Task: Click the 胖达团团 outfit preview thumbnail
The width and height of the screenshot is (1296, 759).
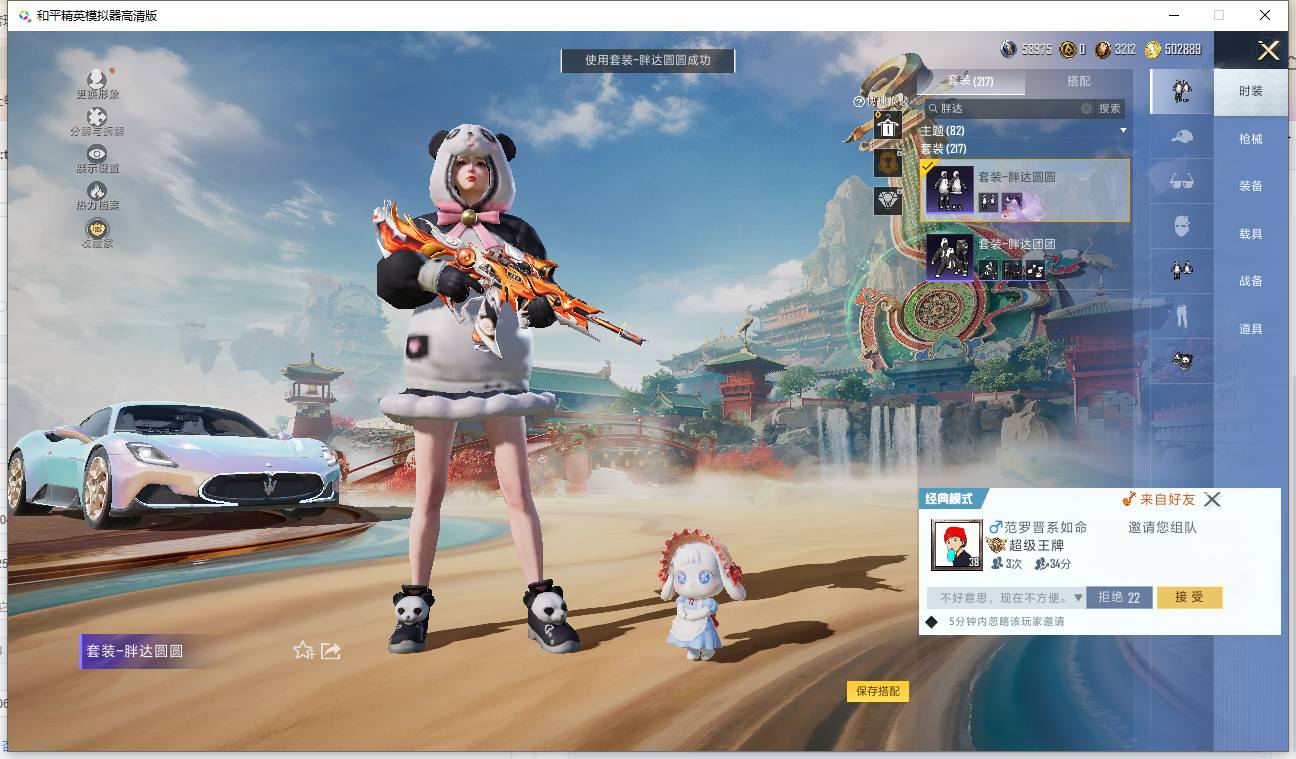Action: [950, 257]
